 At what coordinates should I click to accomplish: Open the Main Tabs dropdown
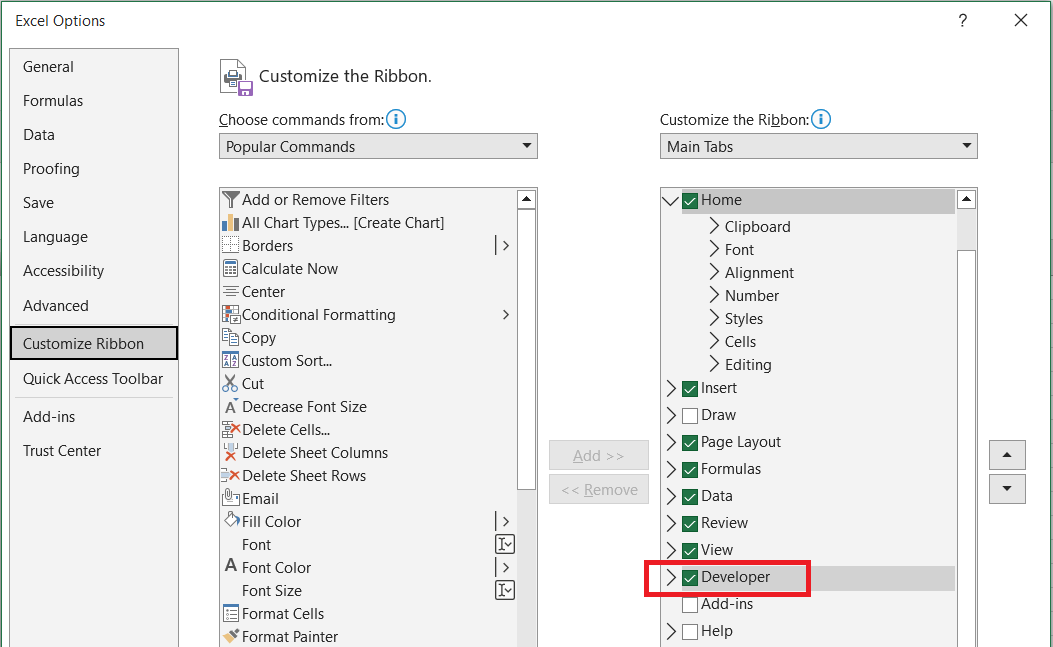818,147
